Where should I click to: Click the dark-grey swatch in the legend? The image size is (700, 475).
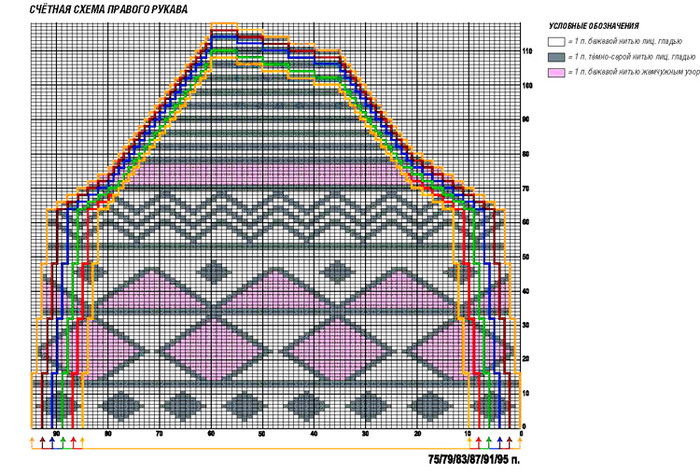[556, 57]
